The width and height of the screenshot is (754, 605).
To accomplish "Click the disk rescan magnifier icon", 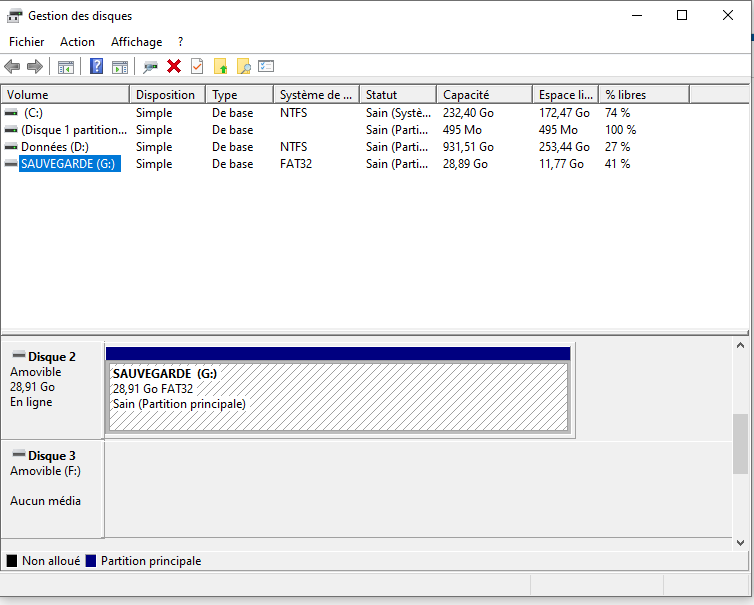I will click(151, 67).
